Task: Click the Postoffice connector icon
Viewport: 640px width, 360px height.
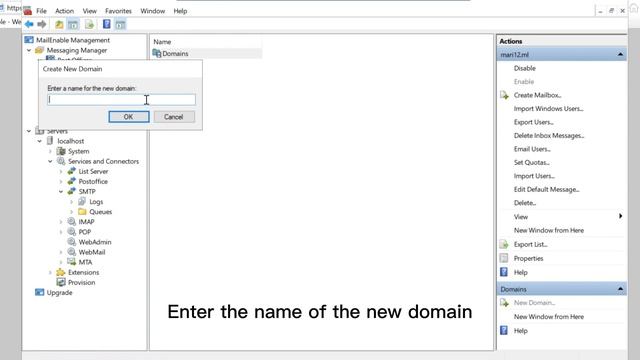Action: pos(71,181)
